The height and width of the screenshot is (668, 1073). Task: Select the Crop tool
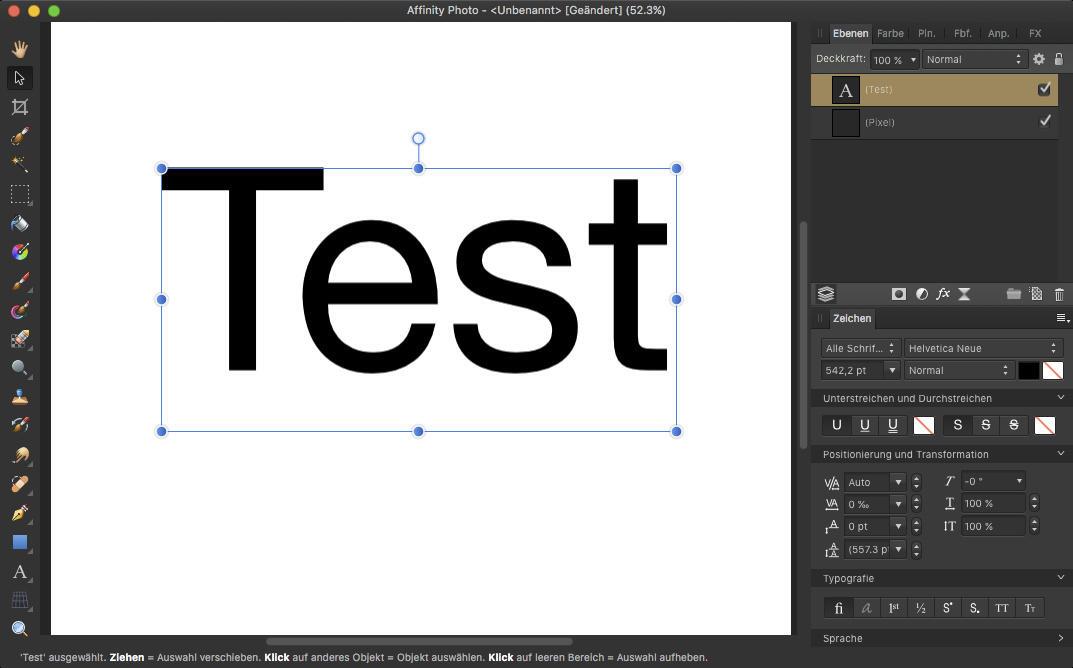tap(19, 107)
